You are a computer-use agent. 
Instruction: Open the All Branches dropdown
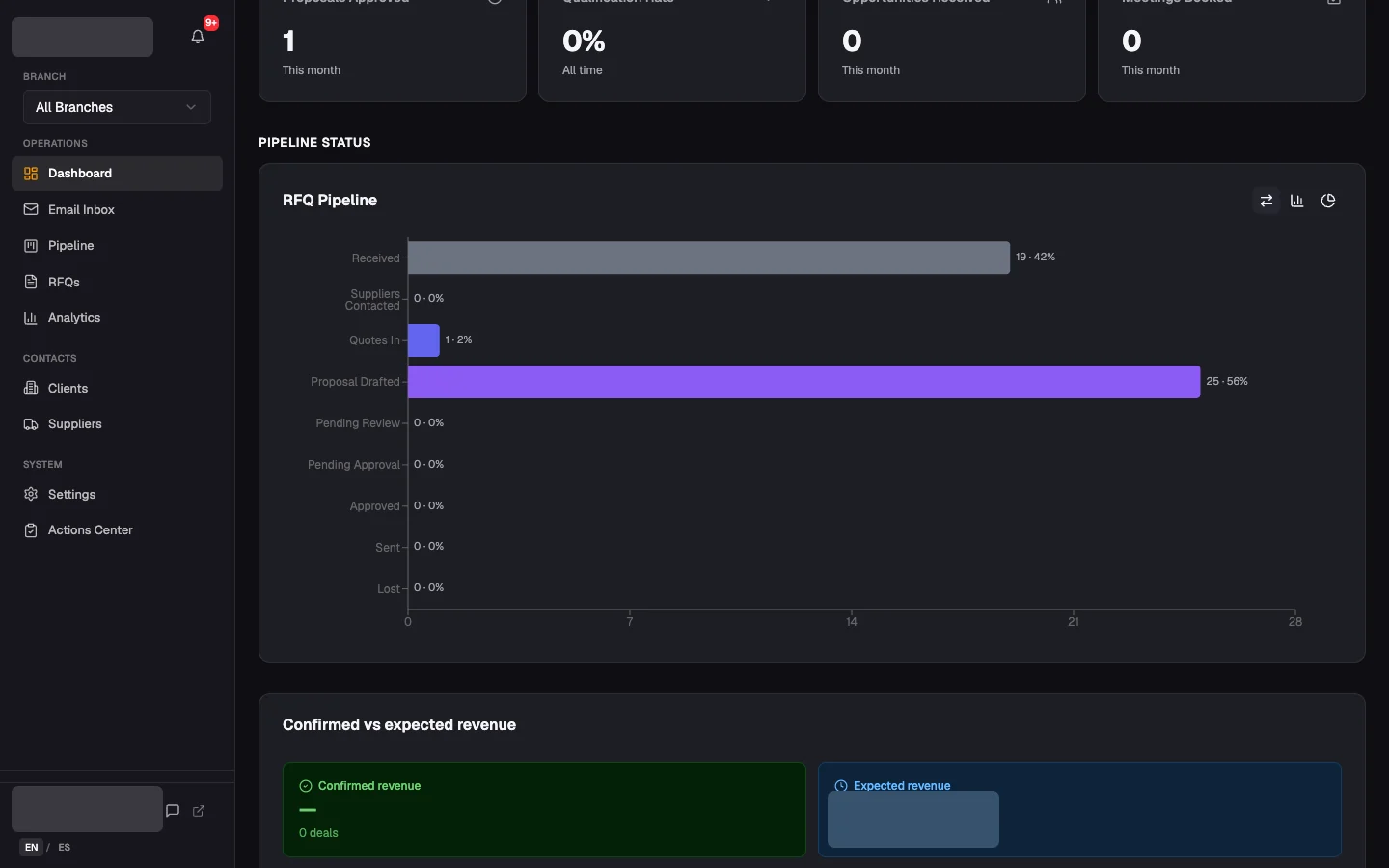117,107
